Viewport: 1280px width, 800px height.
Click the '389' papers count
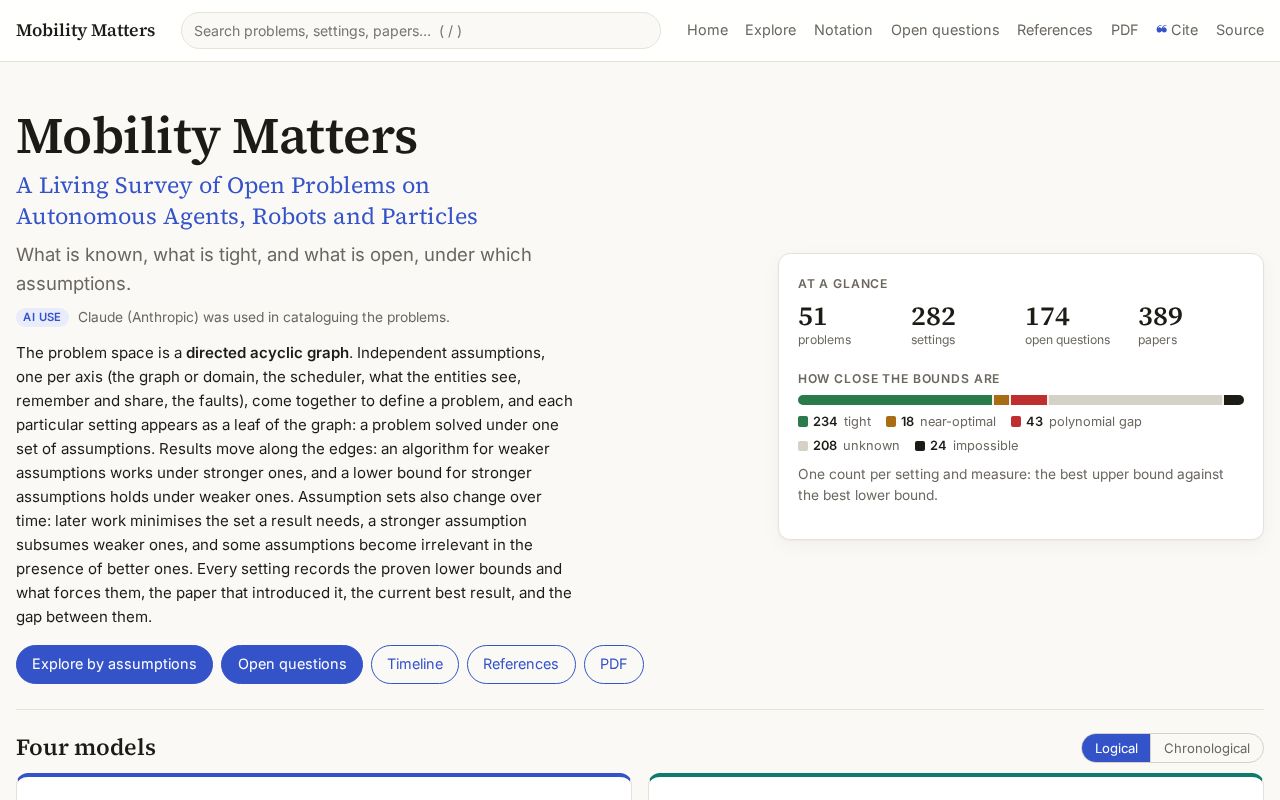(x=1160, y=316)
